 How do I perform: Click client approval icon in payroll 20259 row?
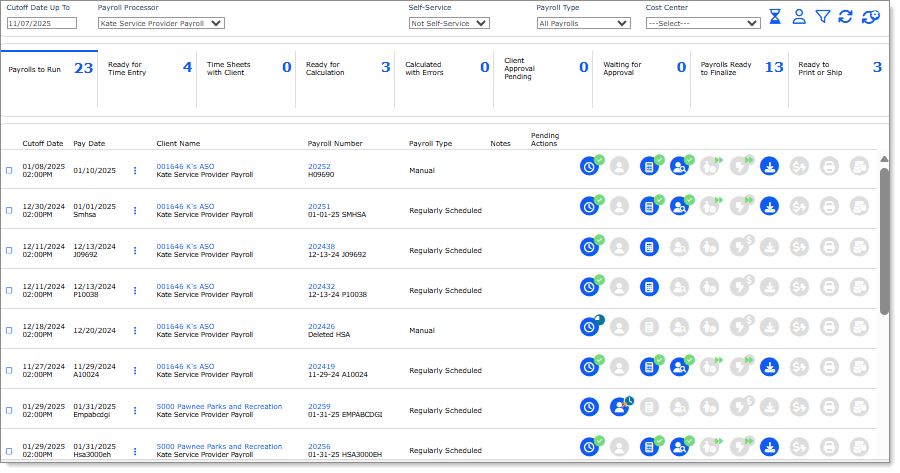point(619,407)
